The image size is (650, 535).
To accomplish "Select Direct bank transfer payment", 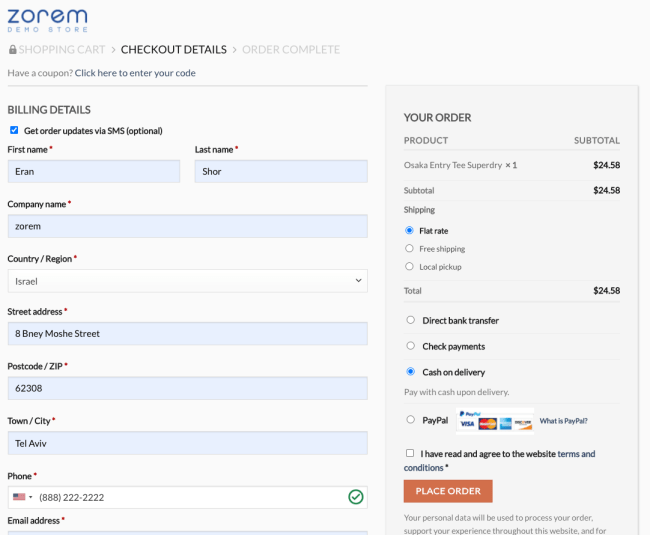I will coord(410,320).
